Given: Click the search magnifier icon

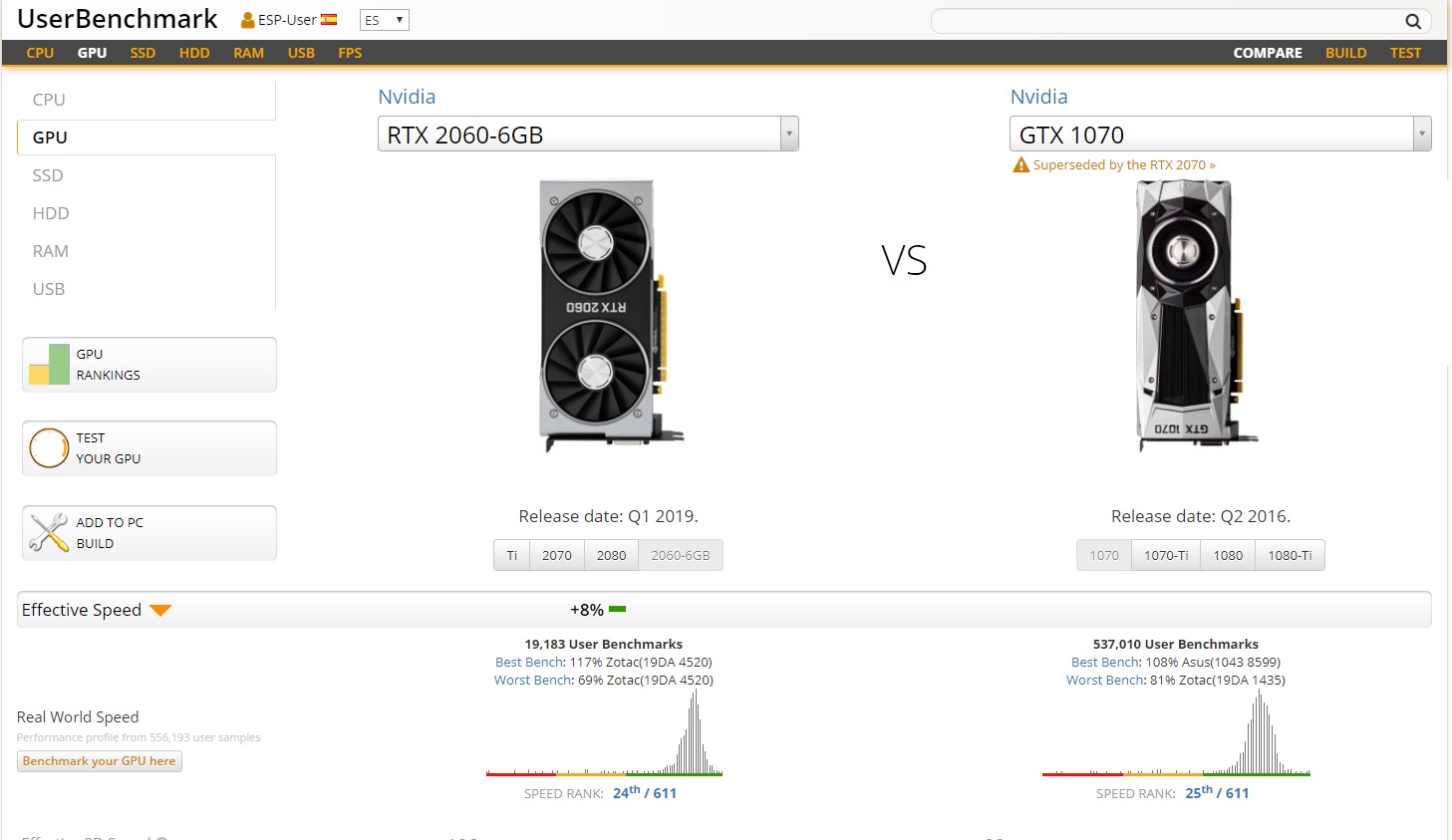Looking at the screenshot, I should click(1412, 21).
